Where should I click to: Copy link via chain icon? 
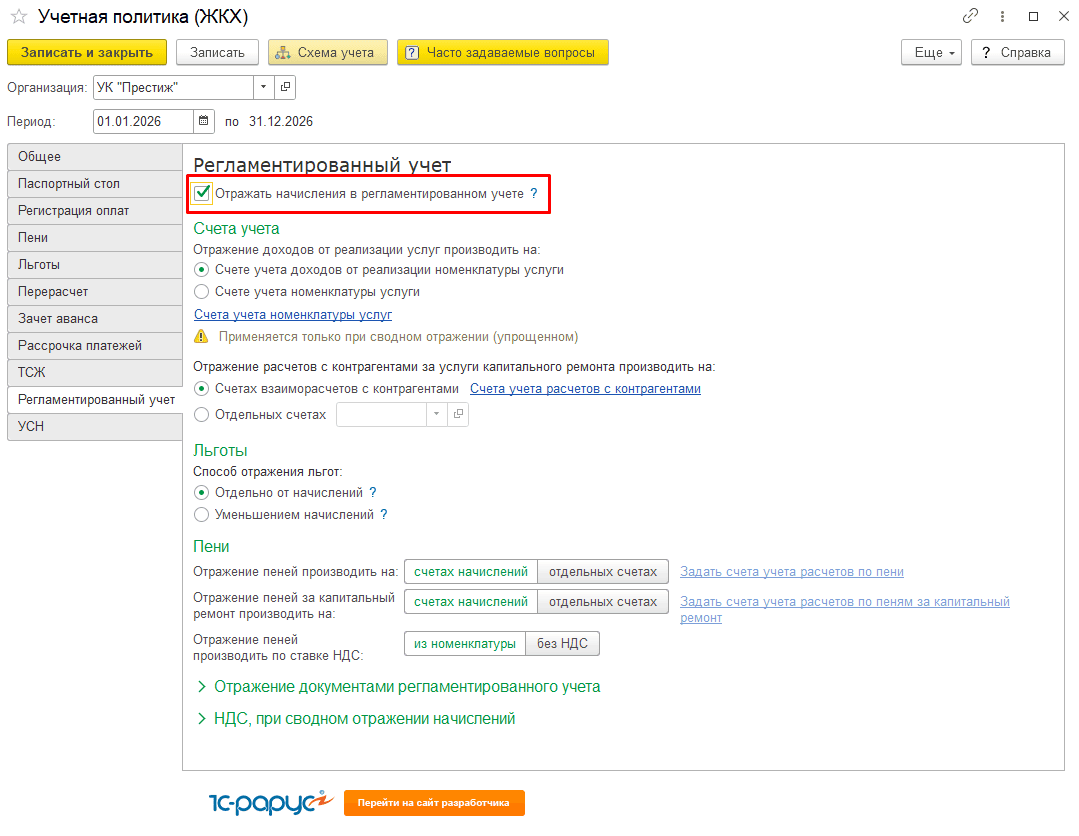[970, 16]
